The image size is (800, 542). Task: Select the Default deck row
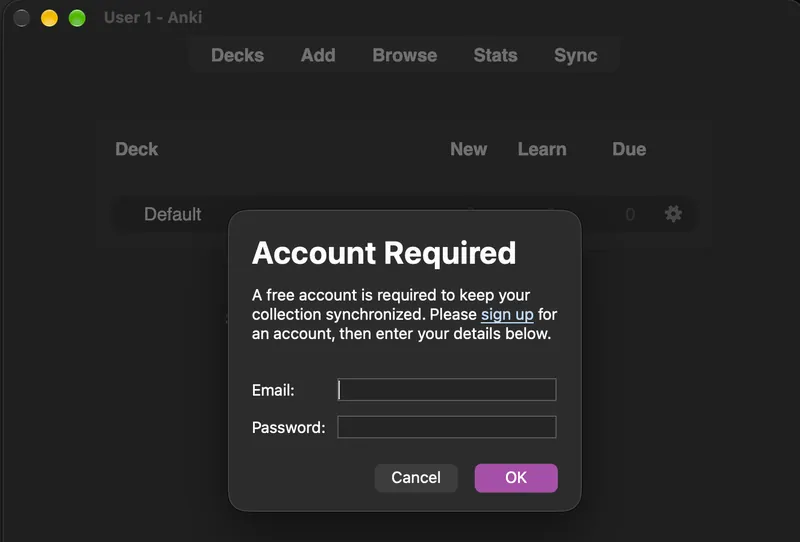[x=404, y=214]
